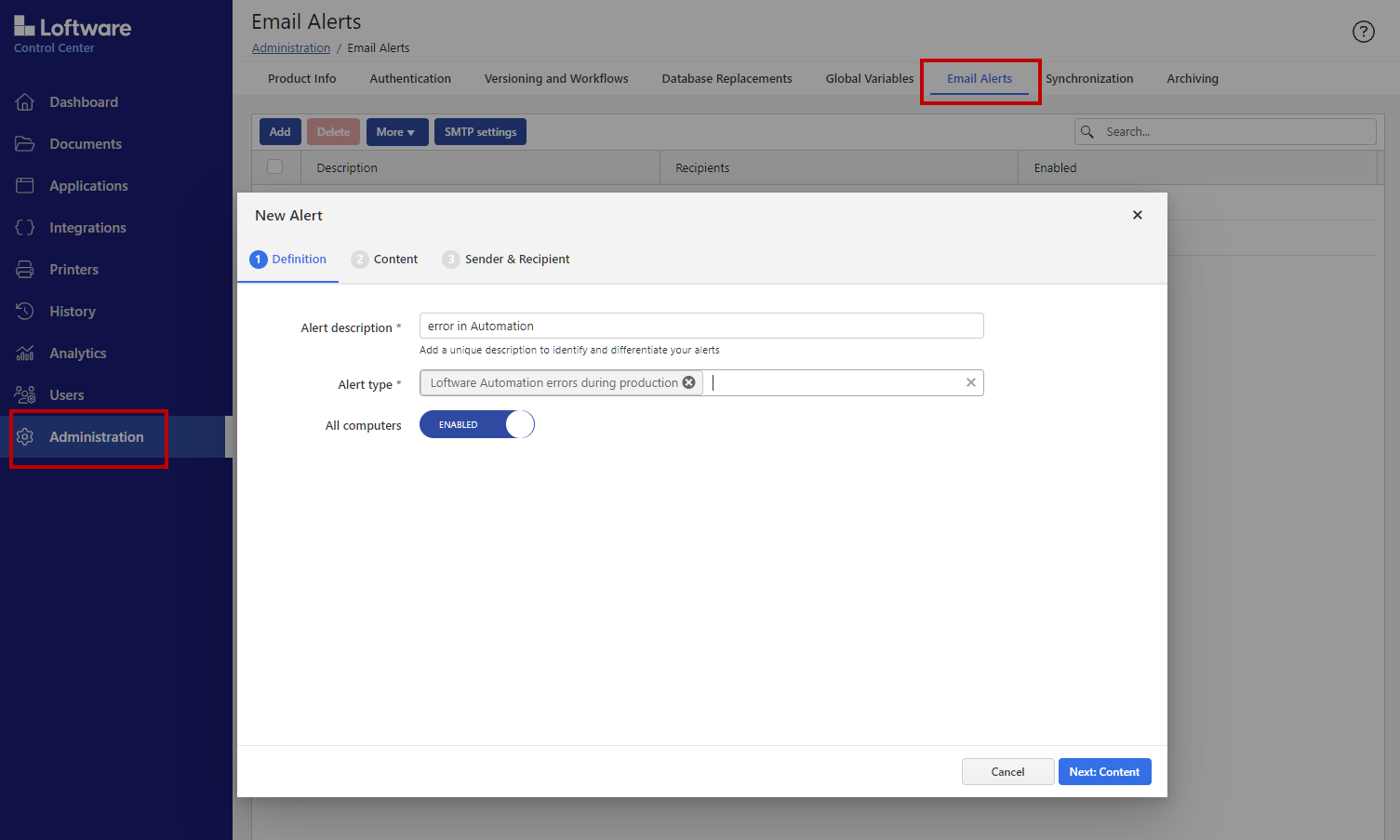Toggle the All computers enabled switch
The height and width of the screenshot is (840, 1400).
pyautogui.click(x=477, y=424)
